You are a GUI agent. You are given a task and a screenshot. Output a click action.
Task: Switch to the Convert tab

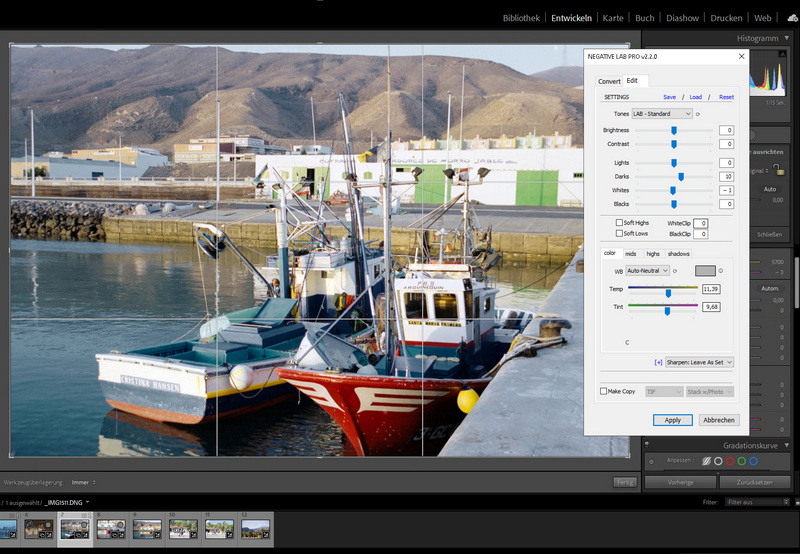tap(609, 81)
